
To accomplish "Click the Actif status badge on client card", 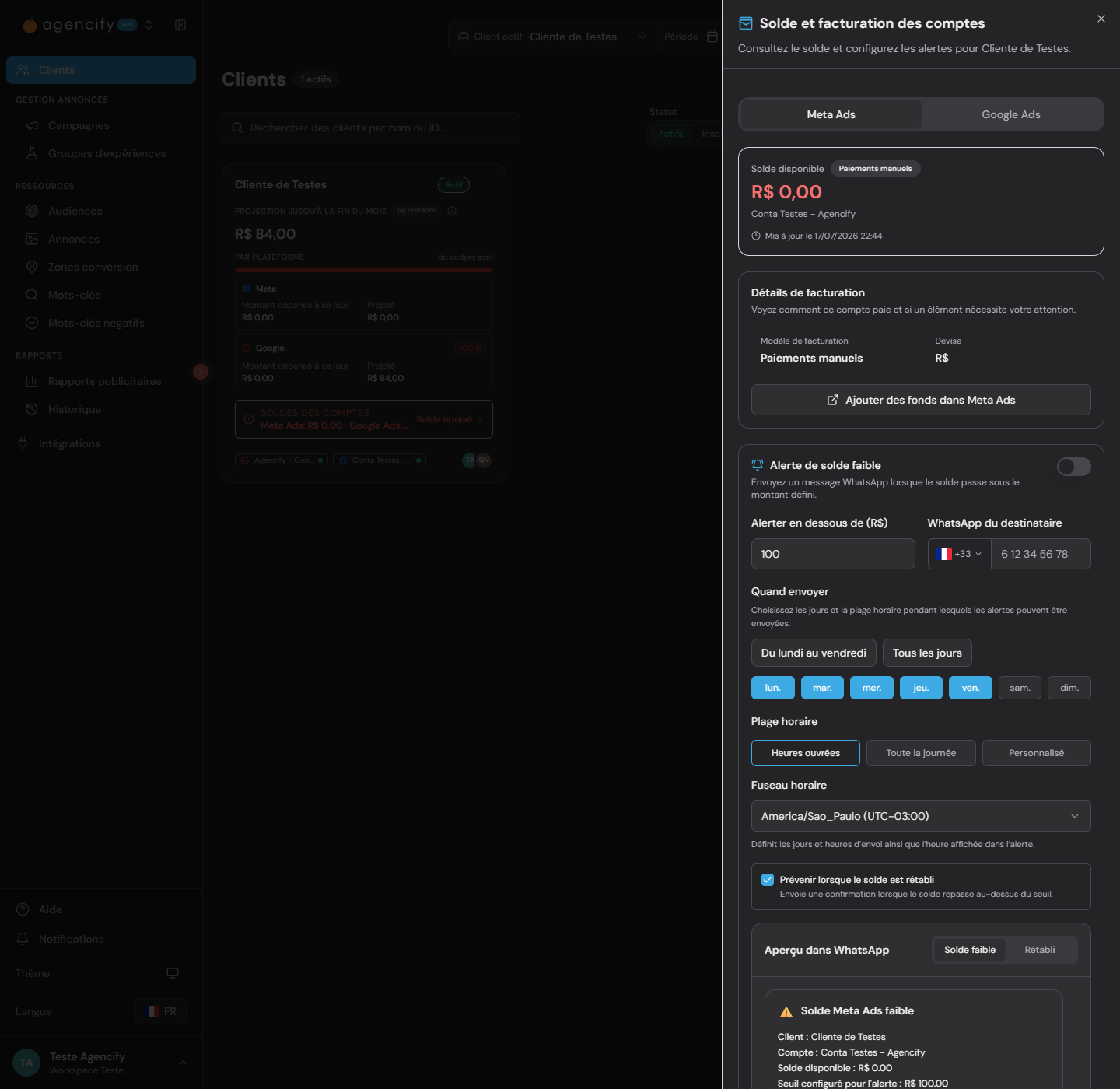I will click(x=454, y=184).
